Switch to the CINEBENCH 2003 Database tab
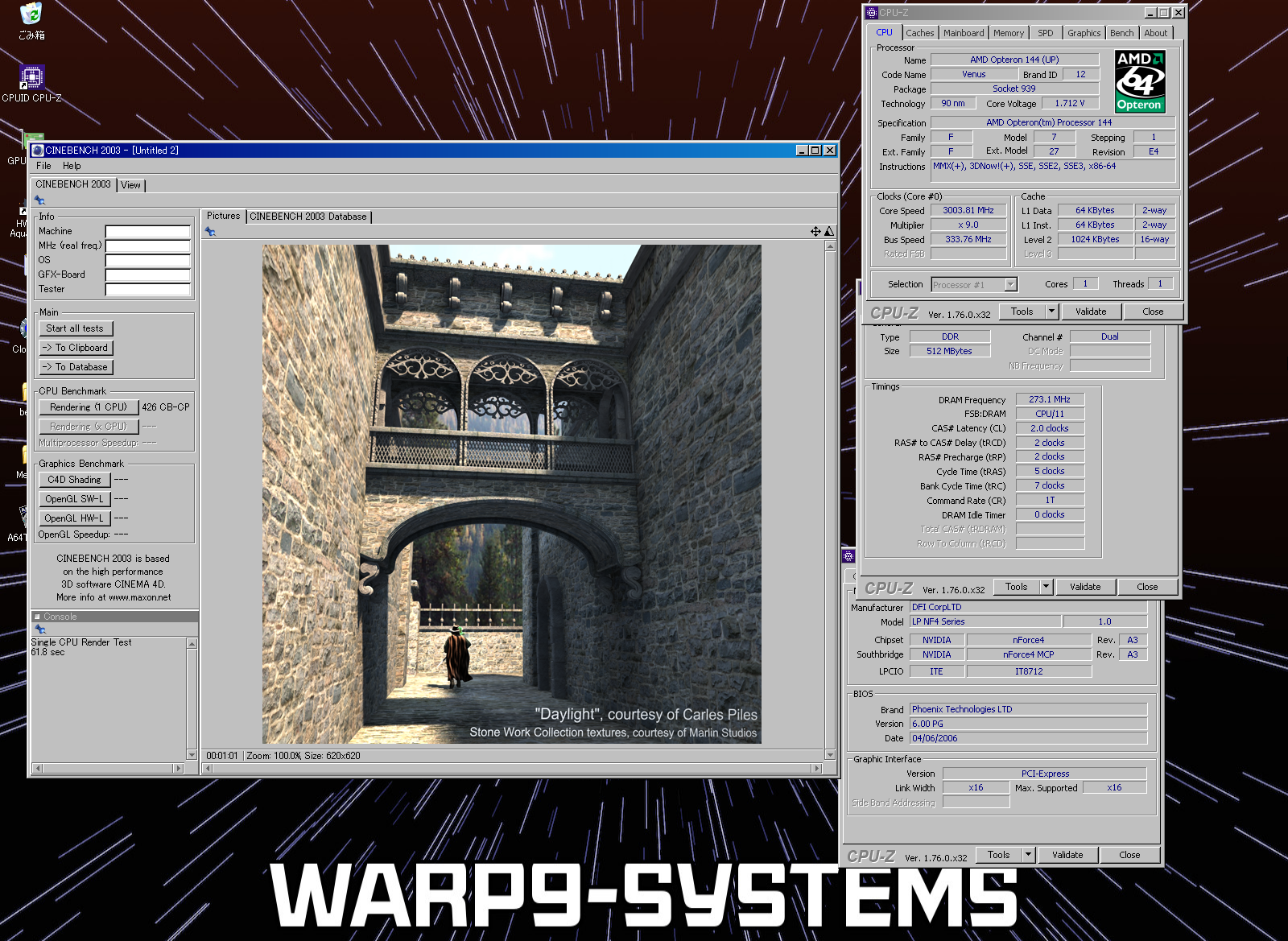Image resolution: width=1288 pixels, height=941 pixels. click(308, 217)
